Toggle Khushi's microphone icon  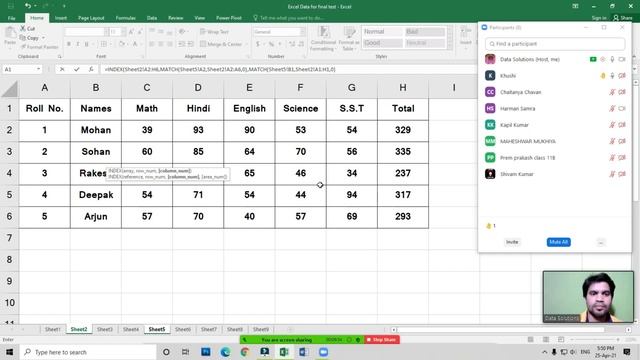[612, 76]
